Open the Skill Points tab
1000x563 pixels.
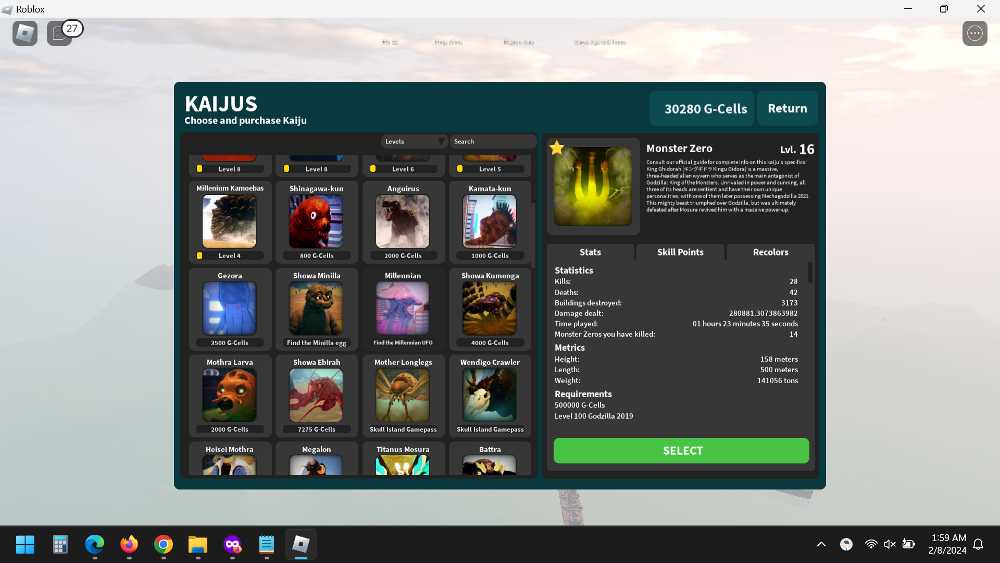680,252
